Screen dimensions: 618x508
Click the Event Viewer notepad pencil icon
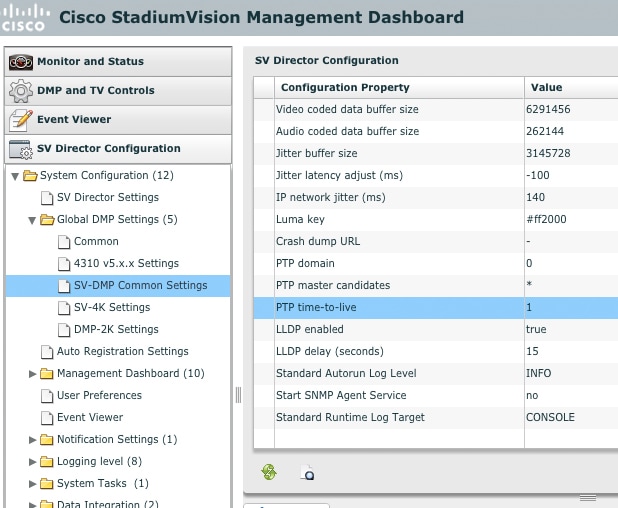(x=21, y=120)
